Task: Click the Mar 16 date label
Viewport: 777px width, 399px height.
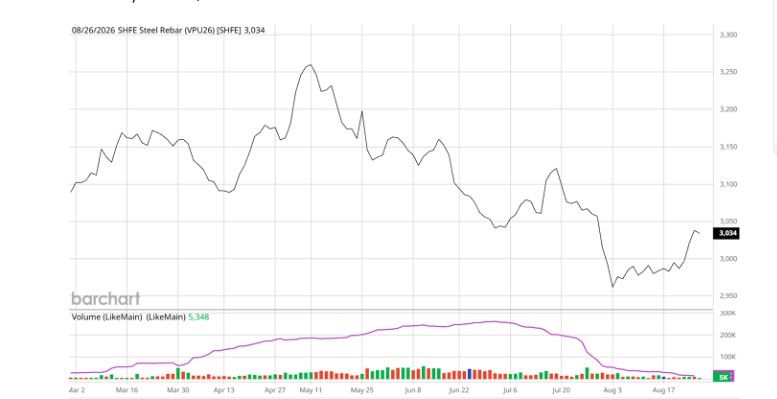Action: pyautogui.click(x=127, y=390)
